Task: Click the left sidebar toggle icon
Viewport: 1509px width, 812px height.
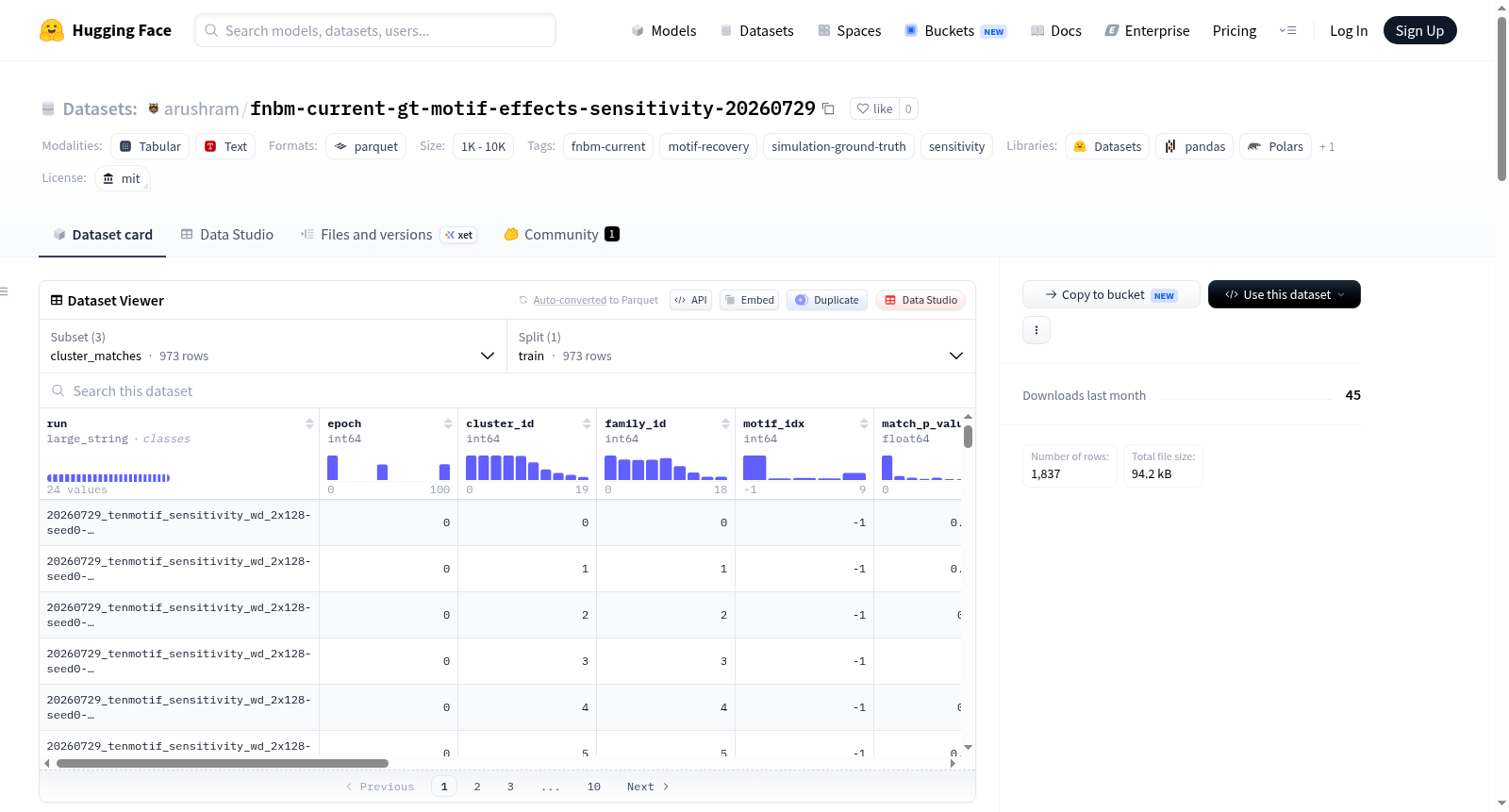Action: coord(4,291)
